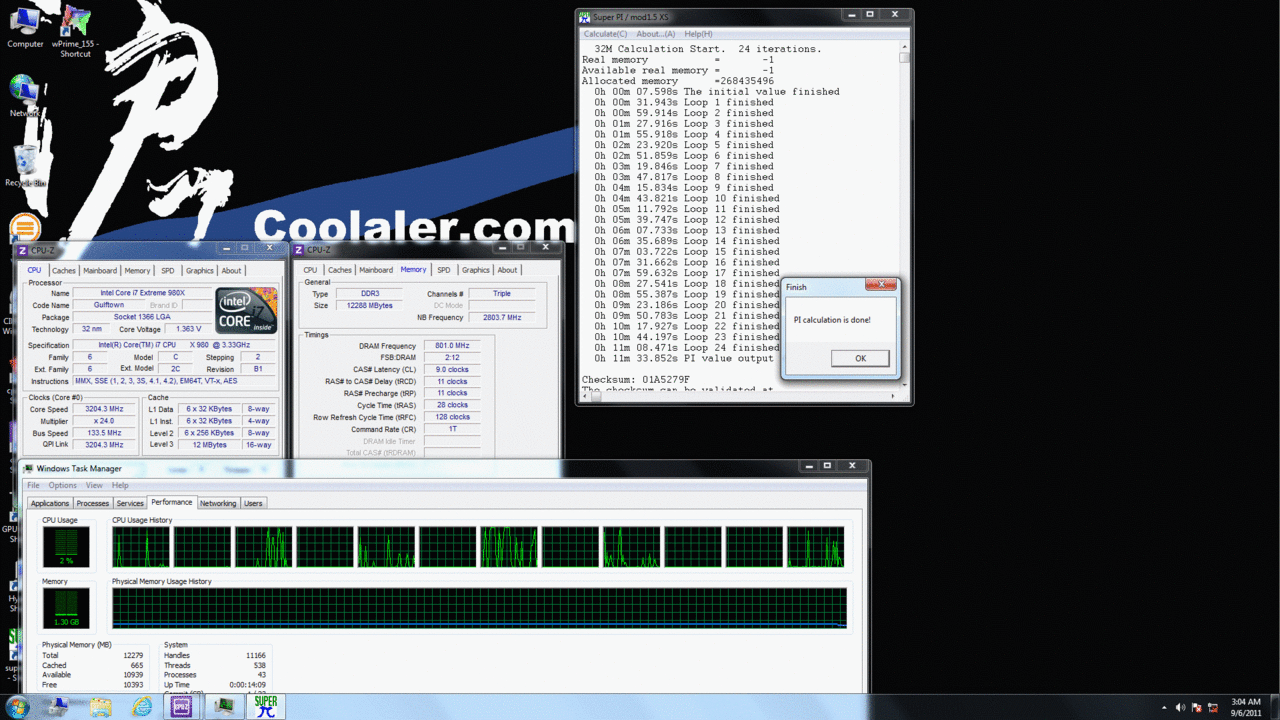
Task: Click the Intel Core i7 logo in CPU-Z
Action: coord(245,310)
